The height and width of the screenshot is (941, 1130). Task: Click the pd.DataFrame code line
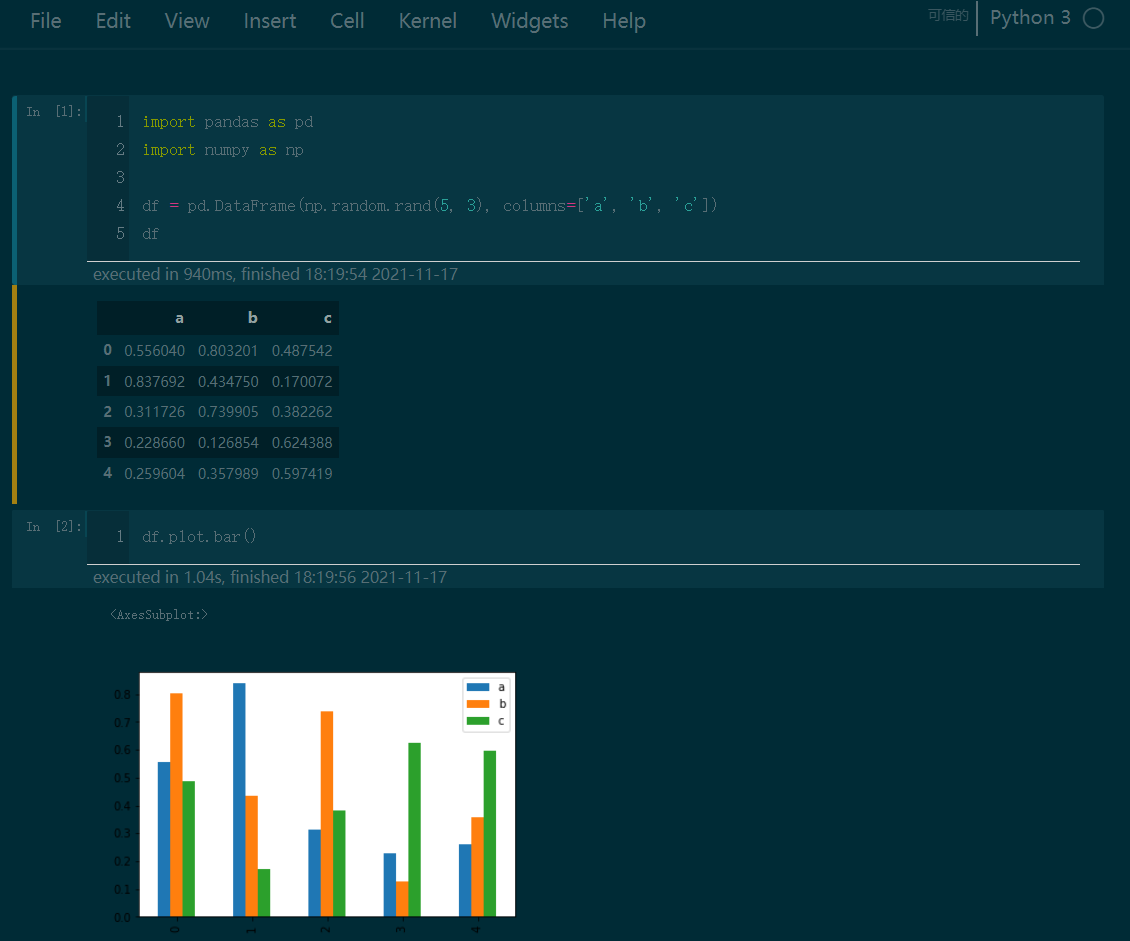[x=430, y=205]
